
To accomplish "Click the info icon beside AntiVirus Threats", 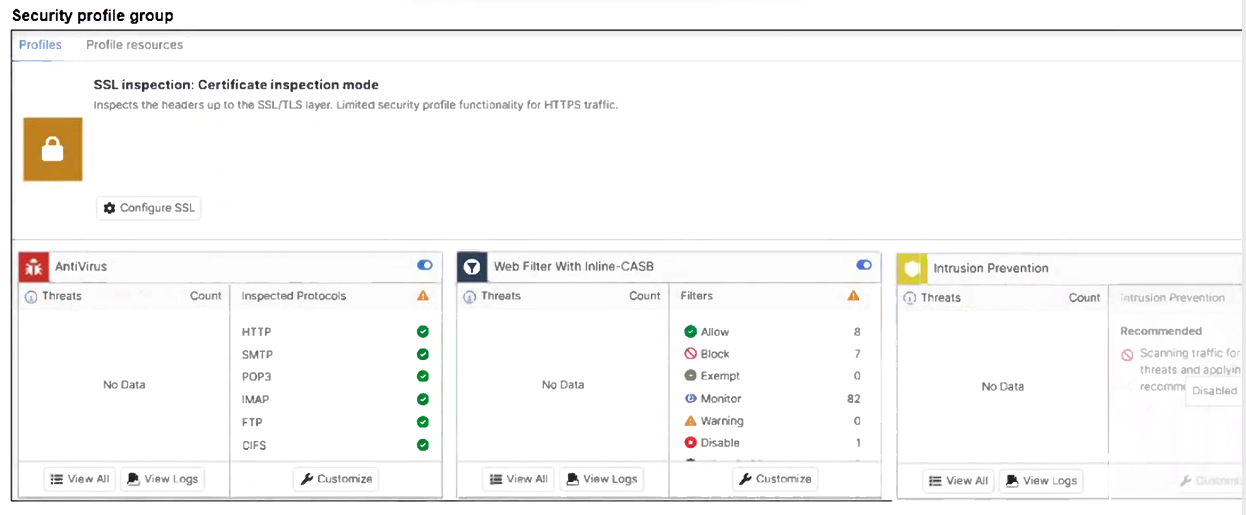I will 31,297.
